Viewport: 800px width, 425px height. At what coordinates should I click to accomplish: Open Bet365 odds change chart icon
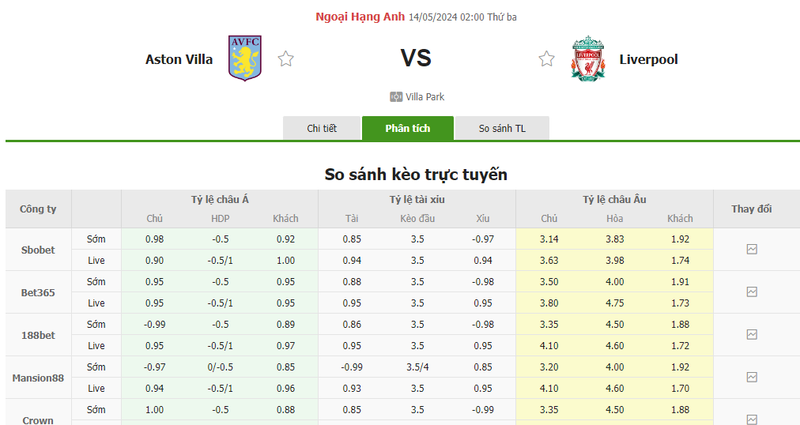[x=752, y=292]
